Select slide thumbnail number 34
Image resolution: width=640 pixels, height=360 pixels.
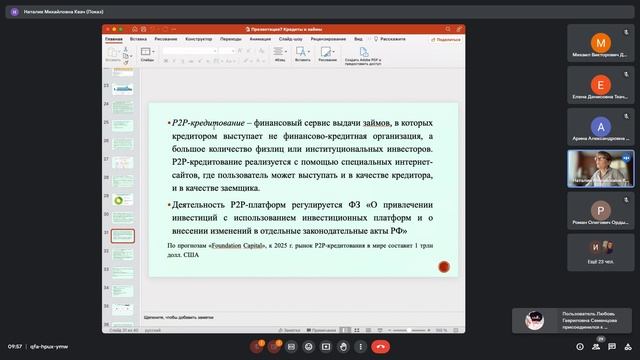[x=123, y=291]
